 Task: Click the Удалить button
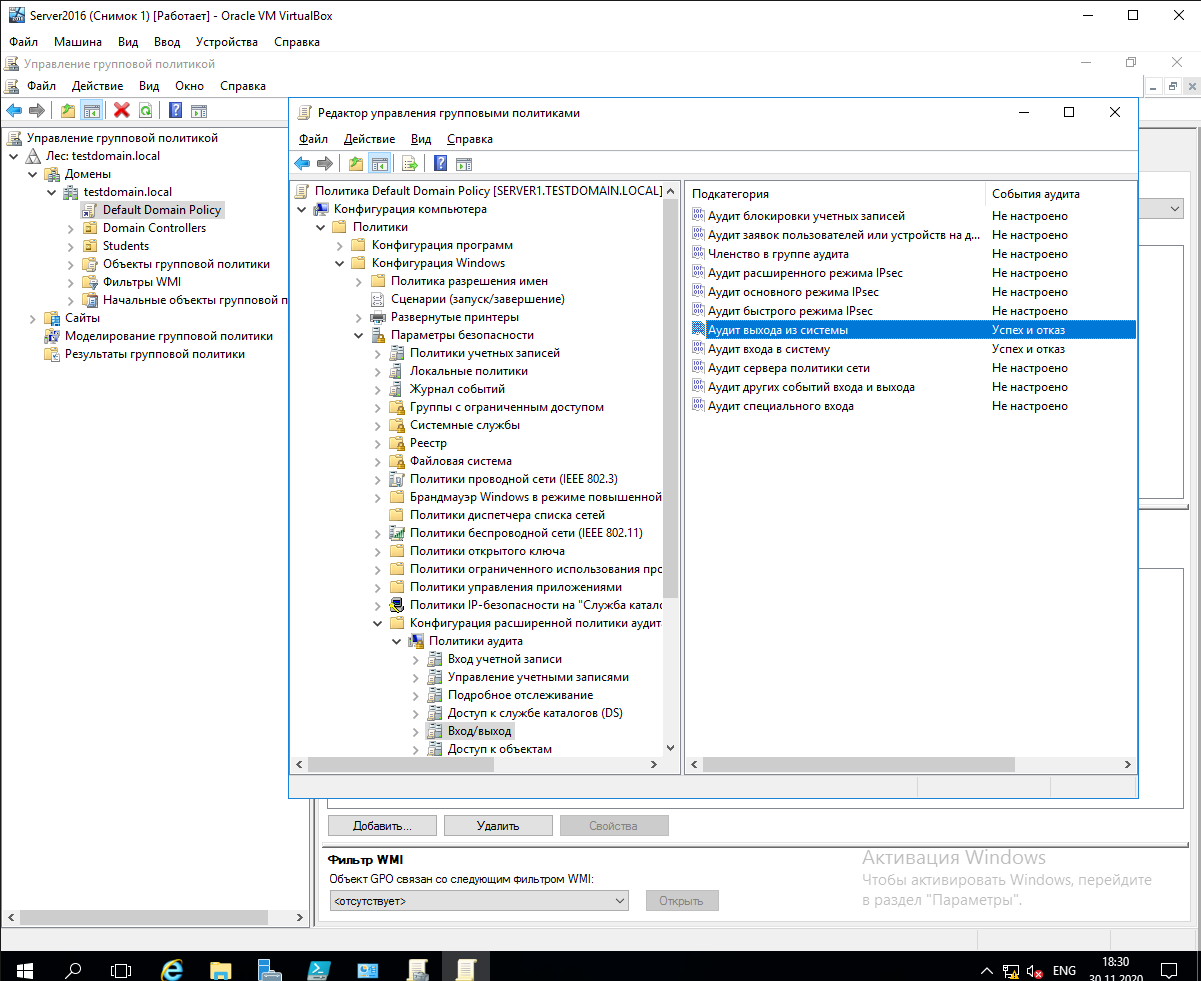click(x=498, y=826)
